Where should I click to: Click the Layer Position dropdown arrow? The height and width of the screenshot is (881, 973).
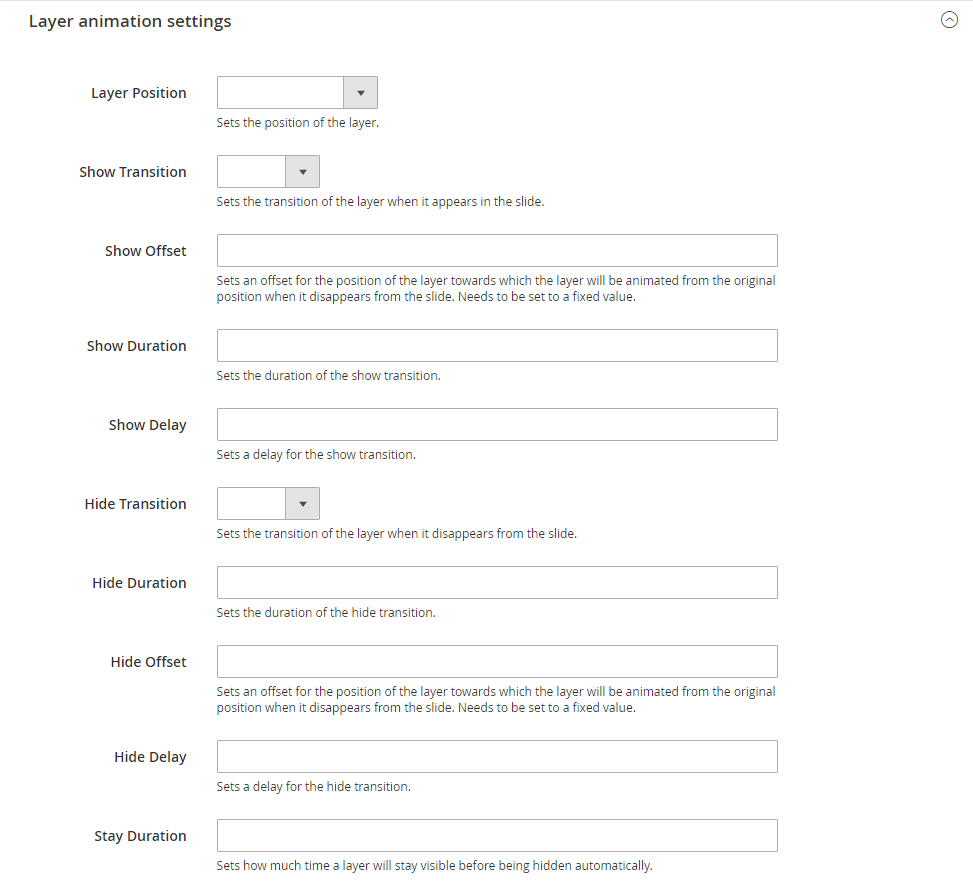pyautogui.click(x=361, y=92)
